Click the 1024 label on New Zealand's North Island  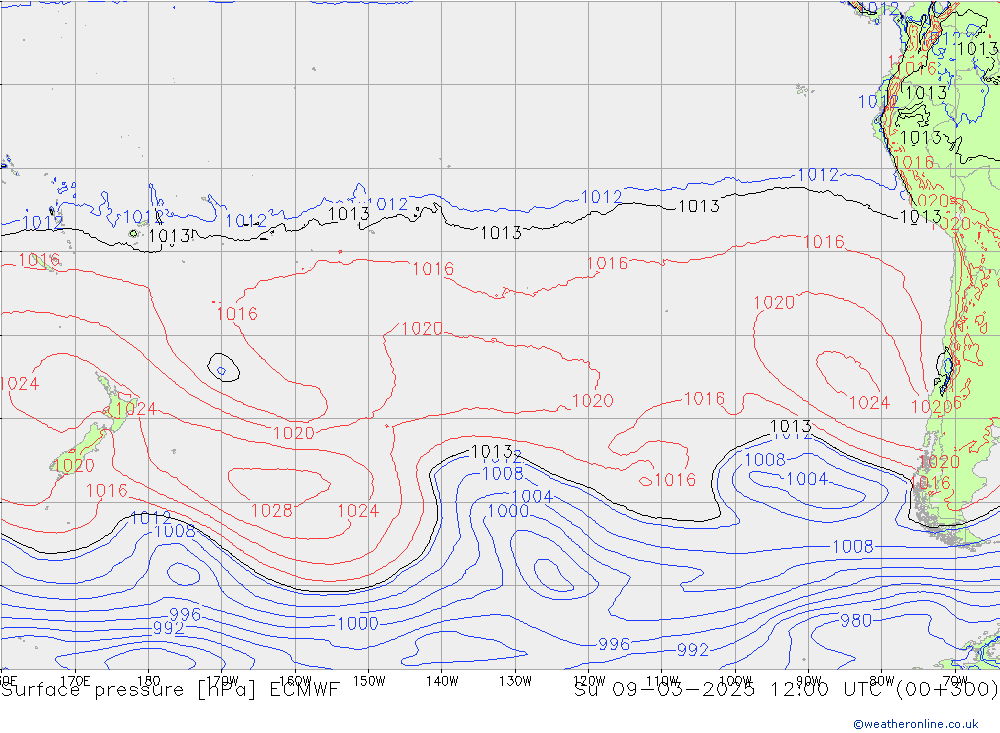click(136, 408)
